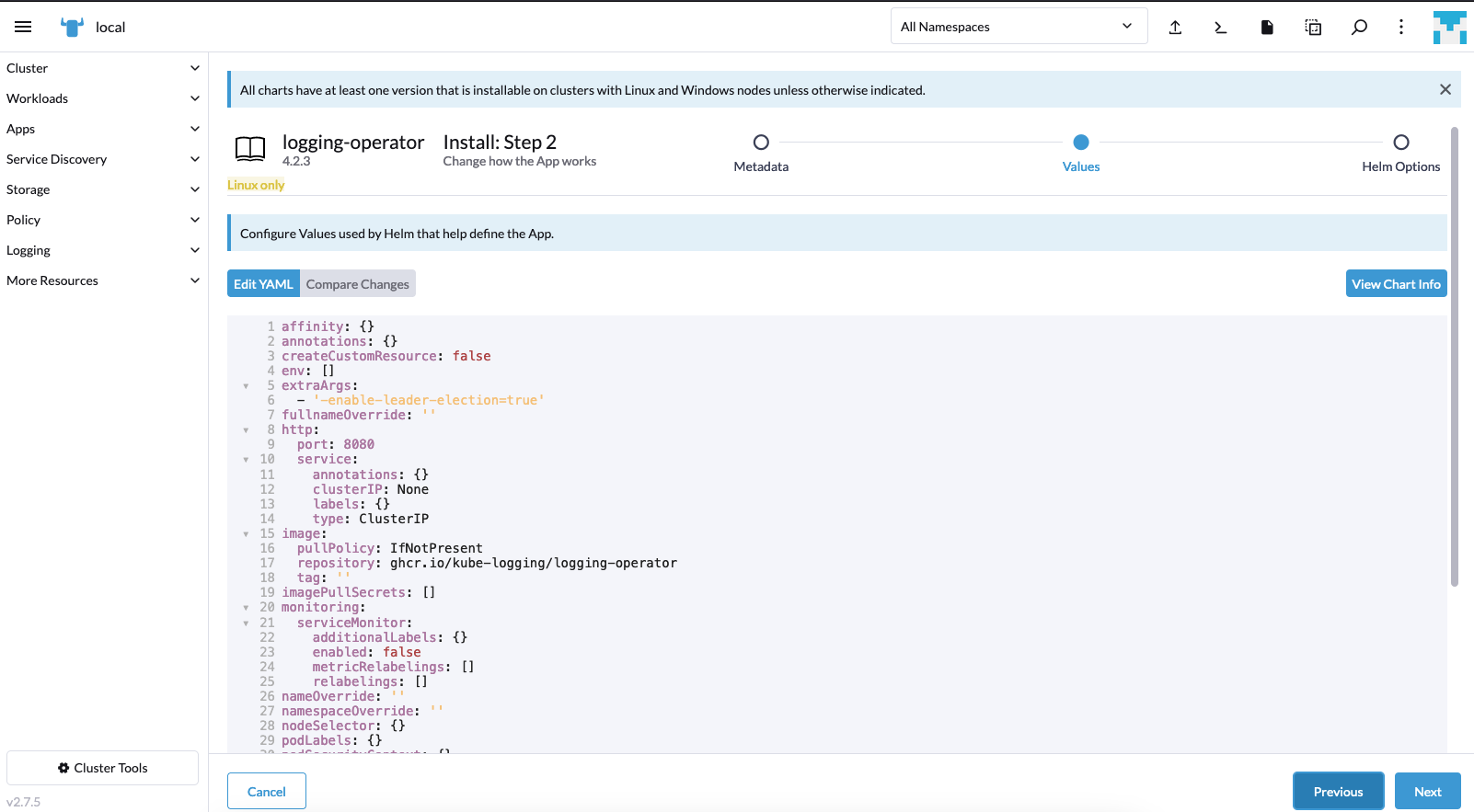Click the namespaceOverride line in YAML
Screen dimensions: 1474x812
point(363,711)
